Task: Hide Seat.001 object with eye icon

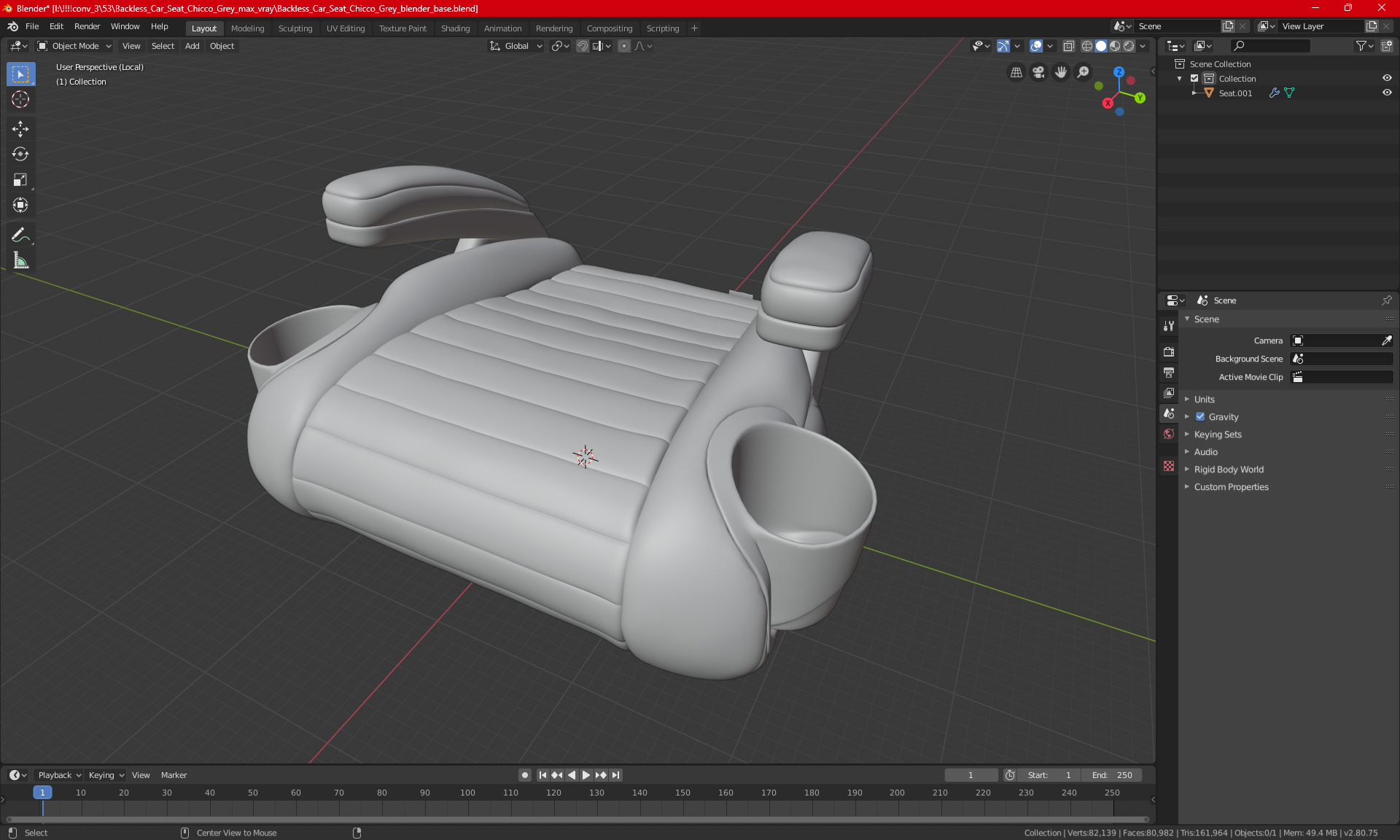Action: tap(1387, 93)
